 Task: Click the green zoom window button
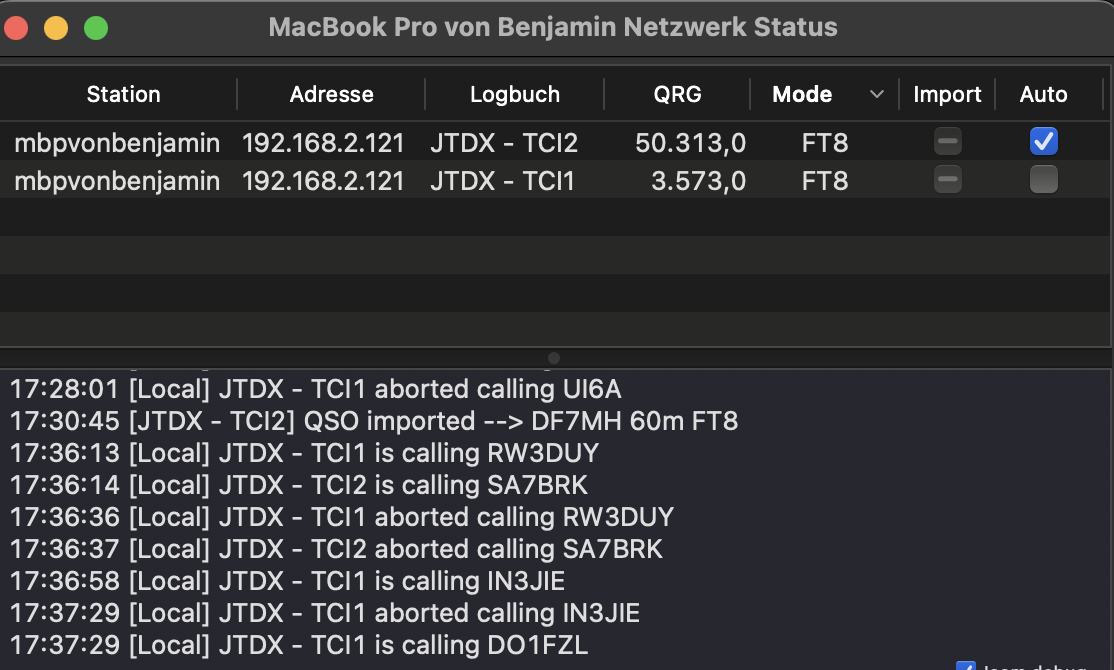pyautogui.click(x=96, y=28)
